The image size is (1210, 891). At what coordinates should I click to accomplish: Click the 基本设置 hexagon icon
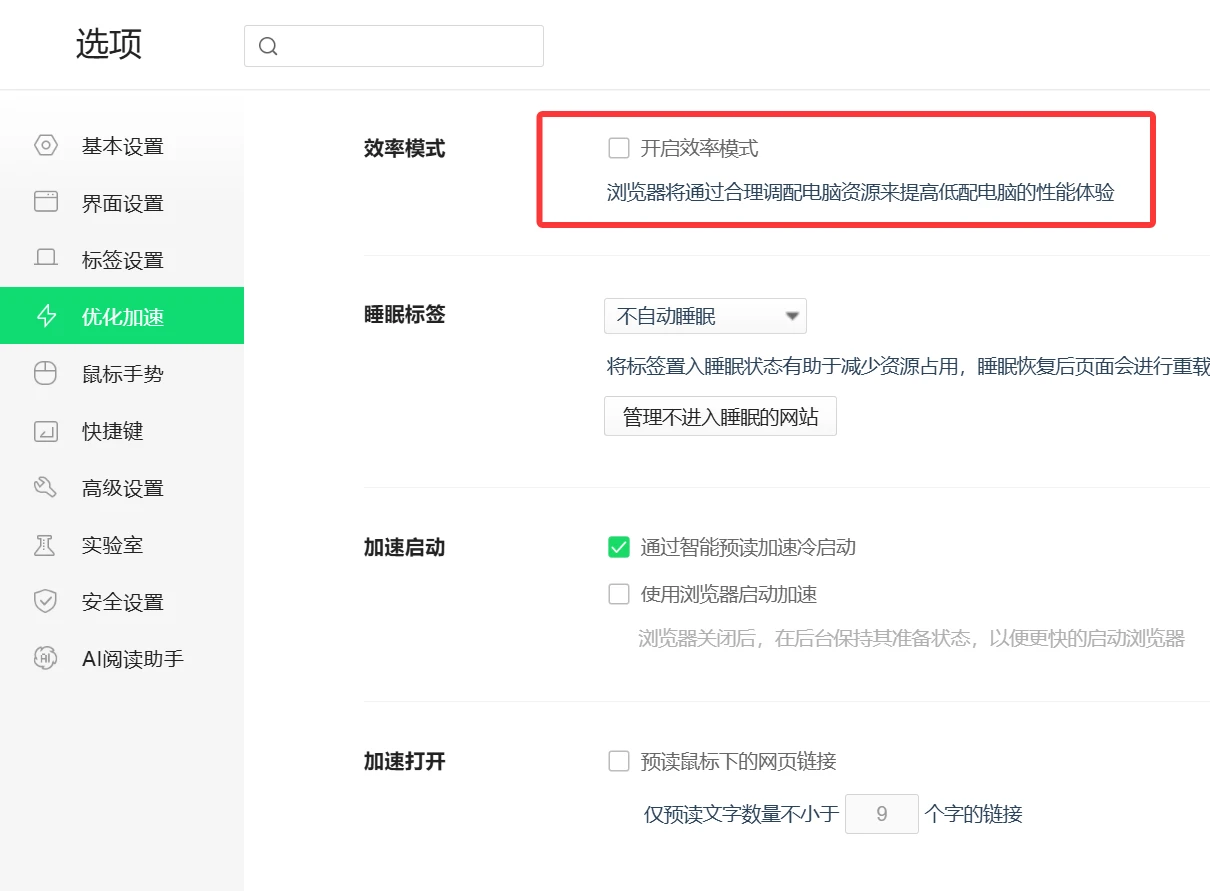[46, 146]
